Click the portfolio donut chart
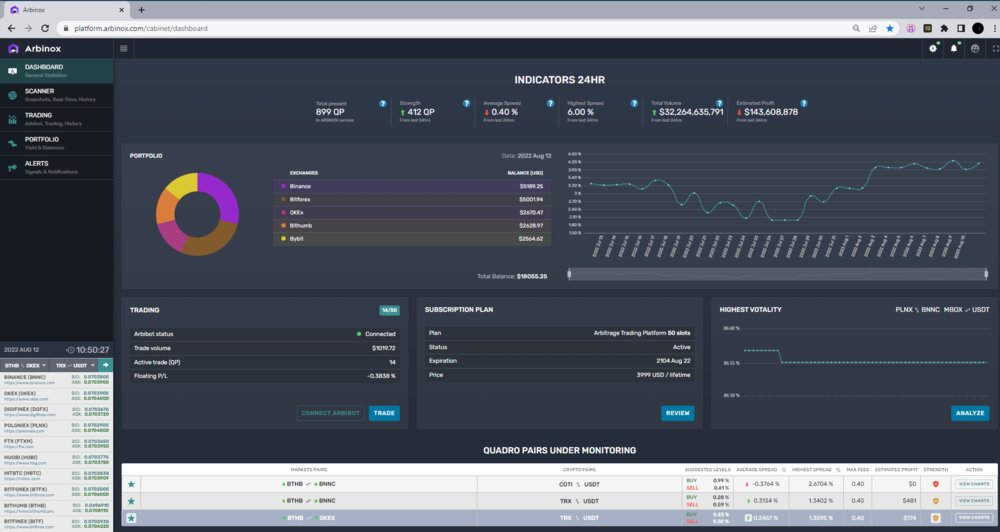Viewport: 1000px width, 532px height. 198,214
